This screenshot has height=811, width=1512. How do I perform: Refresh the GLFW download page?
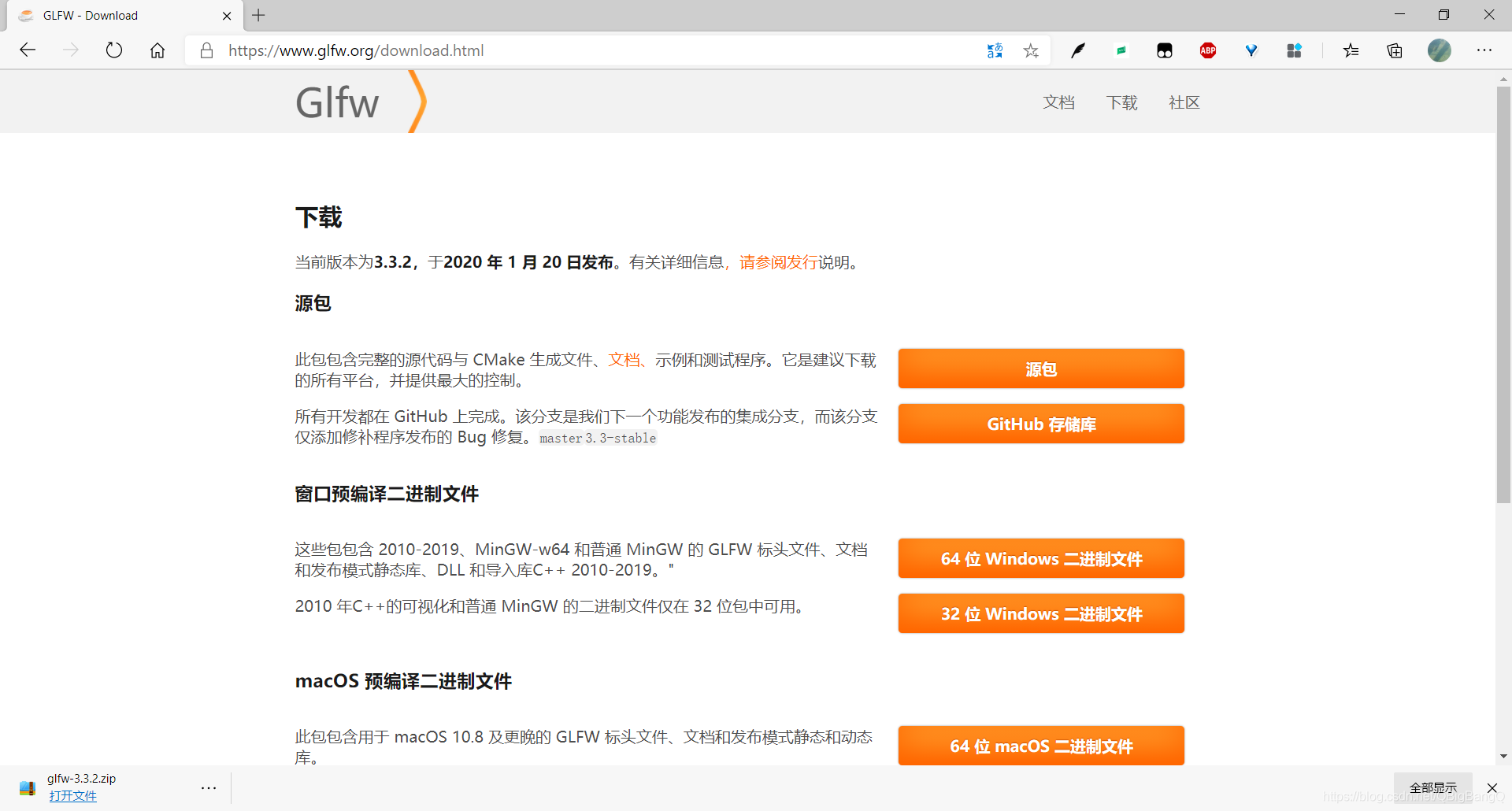tap(114, 50)
